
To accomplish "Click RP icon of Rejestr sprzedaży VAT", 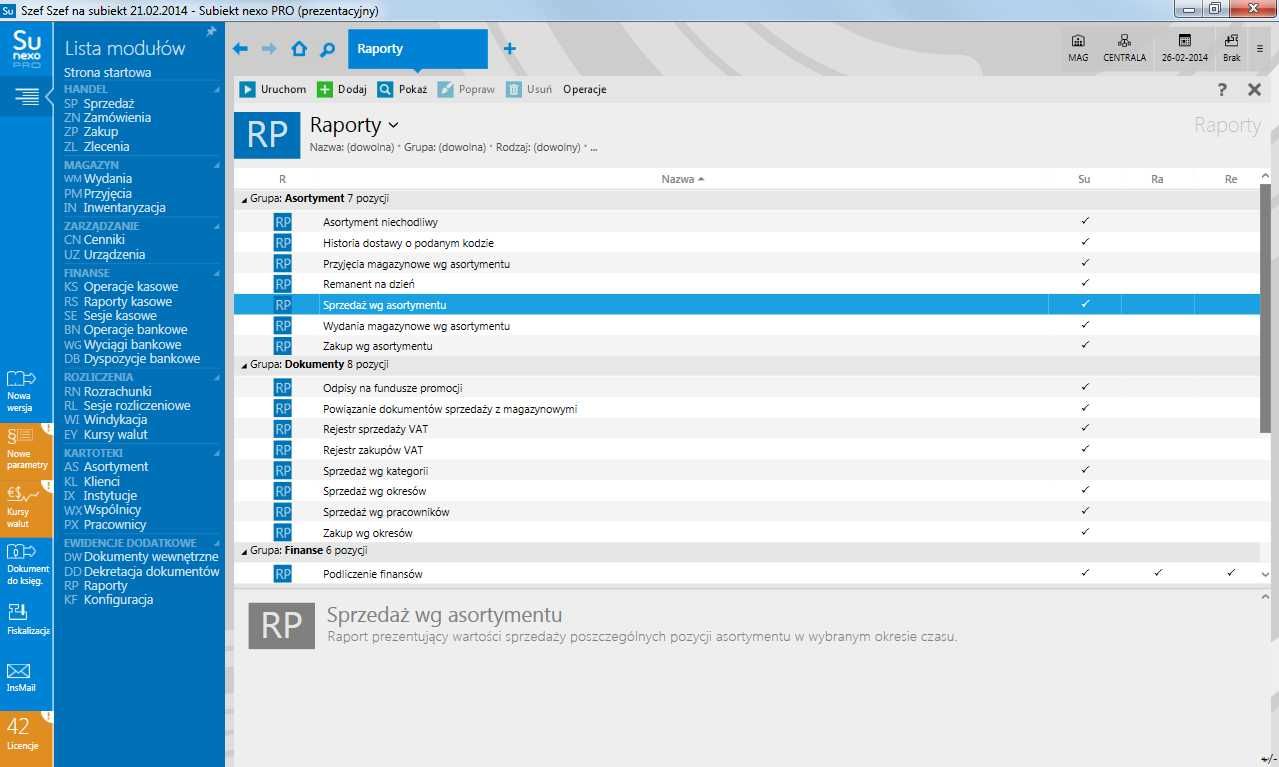I will pos(282,429).
